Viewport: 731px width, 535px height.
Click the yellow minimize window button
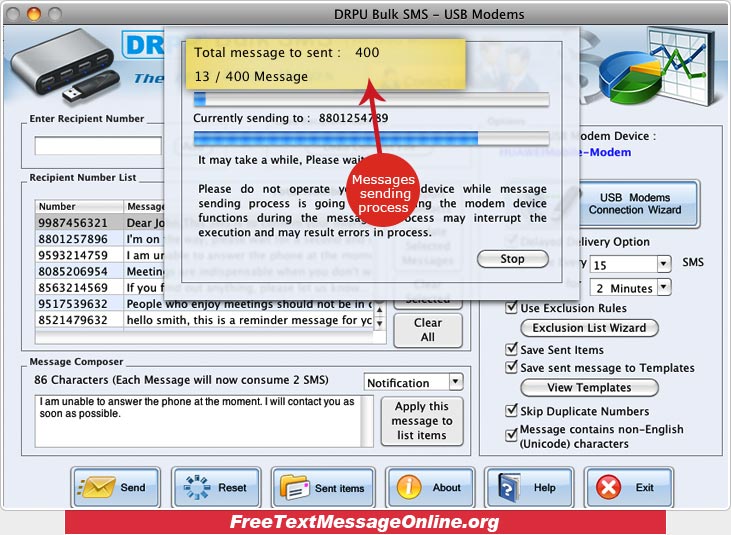point(34,14)
